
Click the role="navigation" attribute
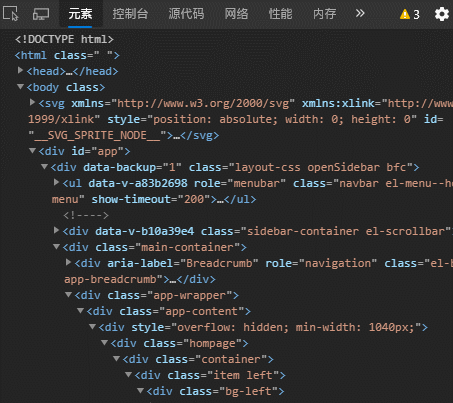click(321, 263)
